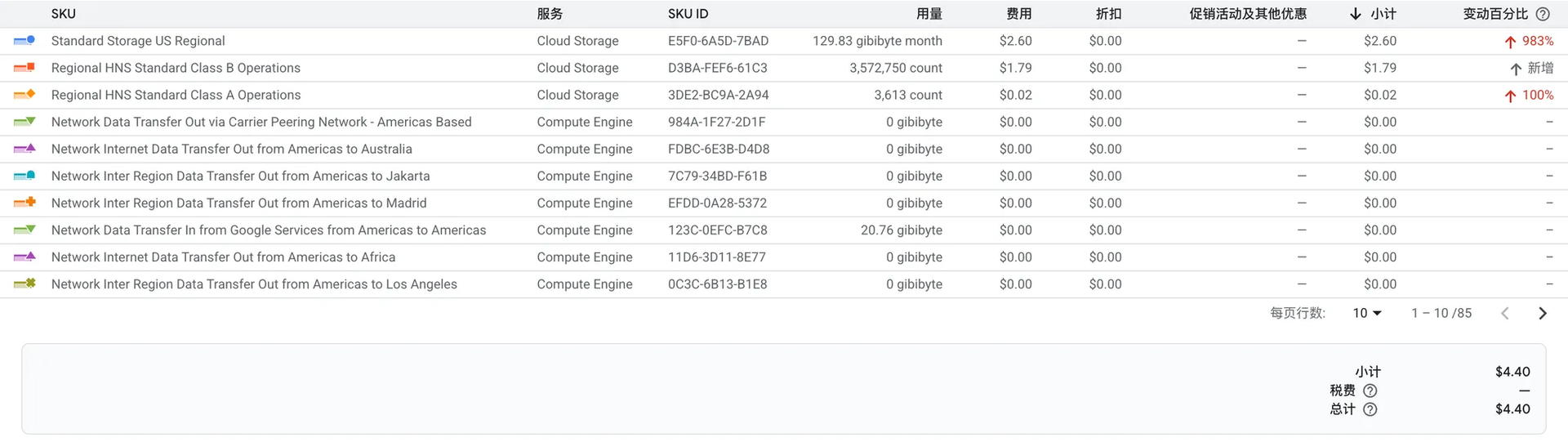Click the up arrow beside 新增
This screenshot has width=1568, height=442.
click(1515, 69)
